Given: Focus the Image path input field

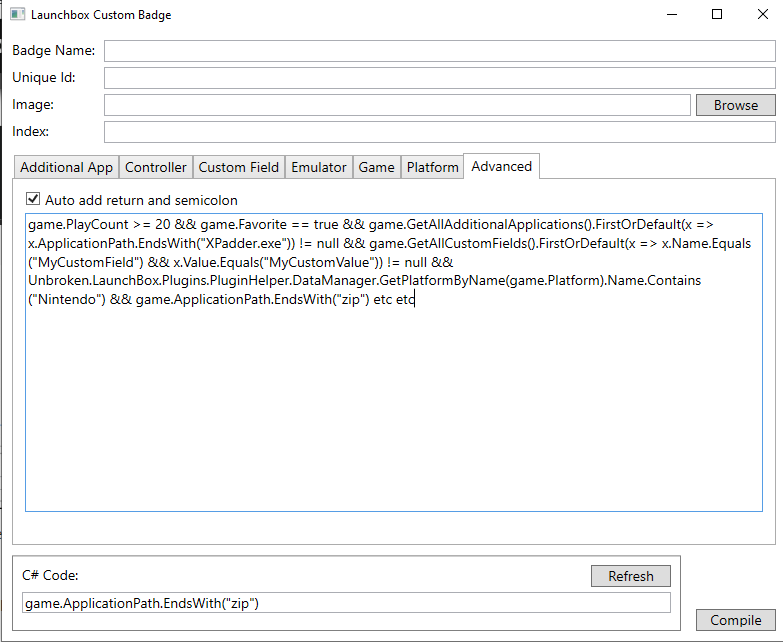Looking at the screenshot, I should (x=397, y=105).
